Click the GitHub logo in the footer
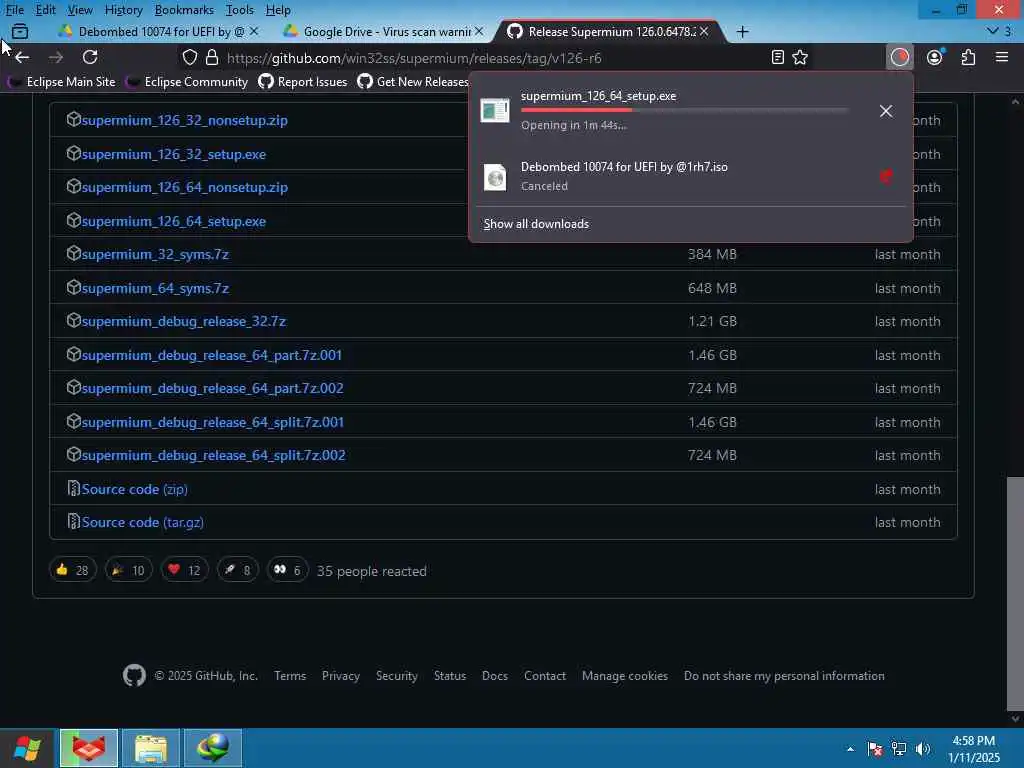Viewport: 1024px width, 768px height. click(135, 675)
